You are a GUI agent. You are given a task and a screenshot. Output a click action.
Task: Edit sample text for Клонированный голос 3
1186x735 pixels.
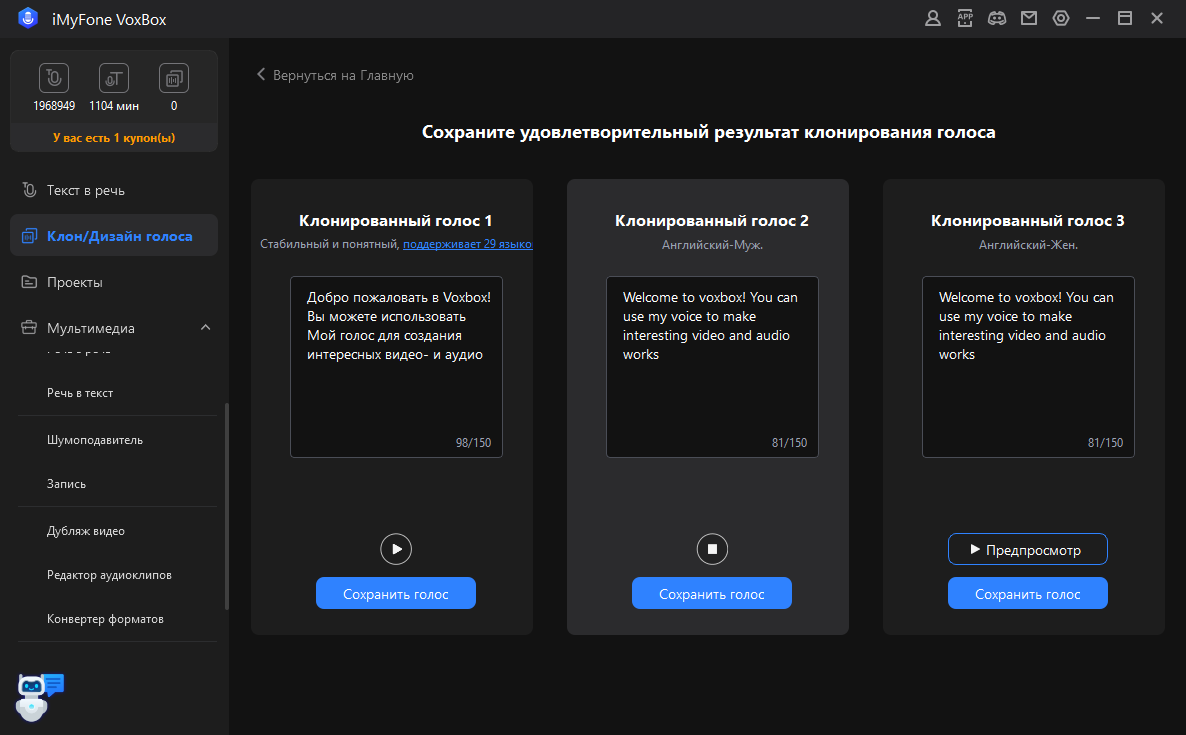coord(1028,367)
